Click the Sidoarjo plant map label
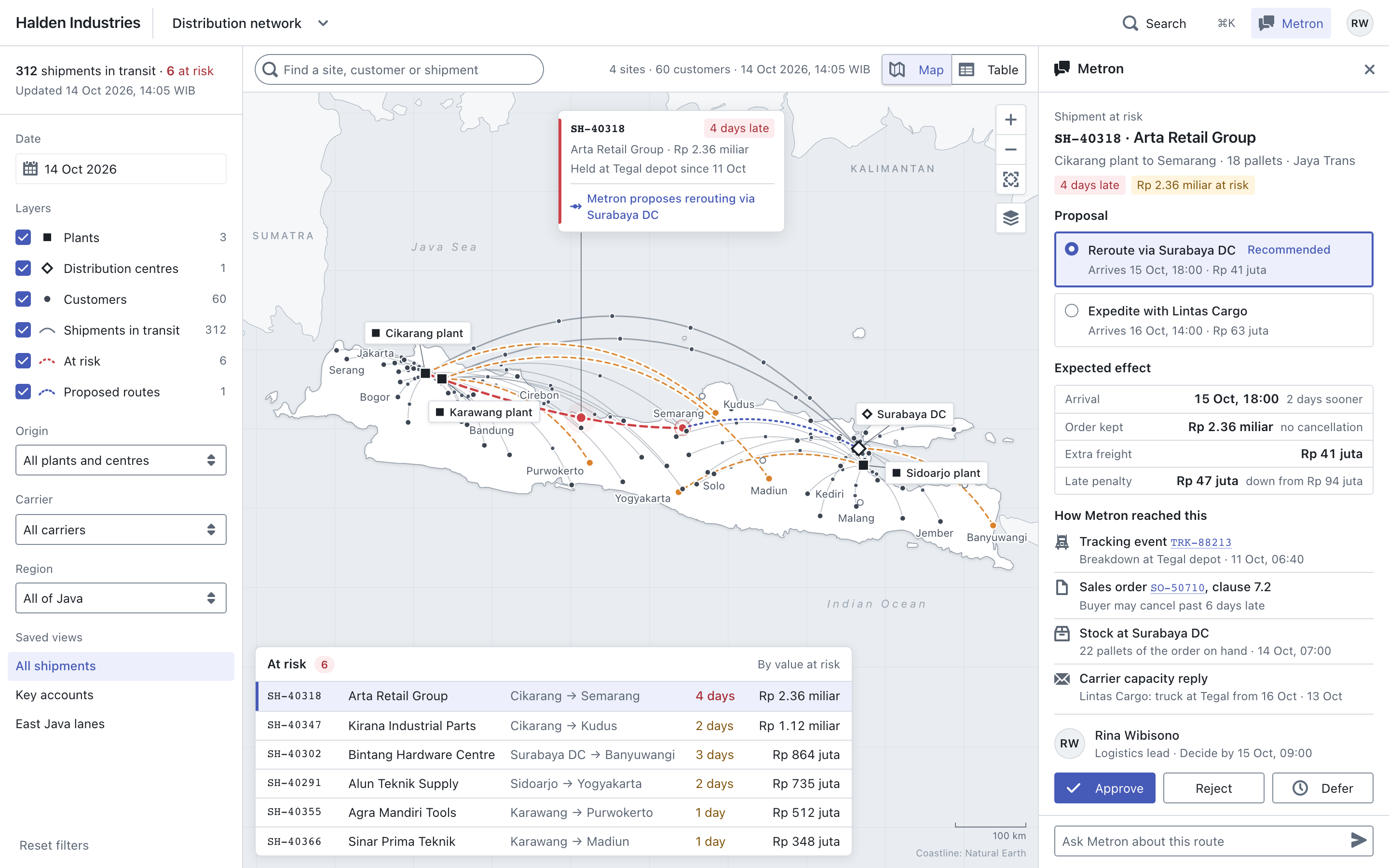1389x868 pixels. (937, 473)
